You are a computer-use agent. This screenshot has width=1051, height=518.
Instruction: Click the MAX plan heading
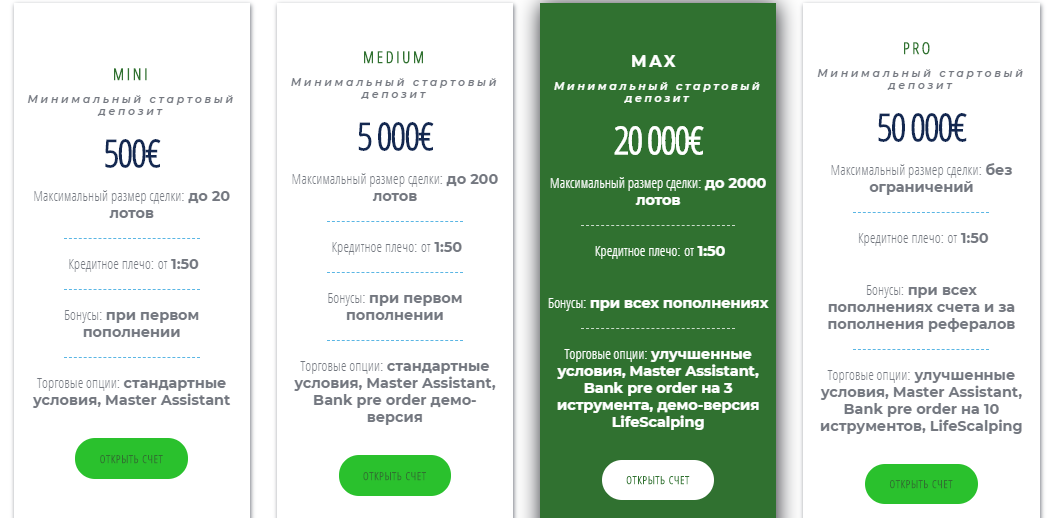pyautogui.click(x=654, y=62)
